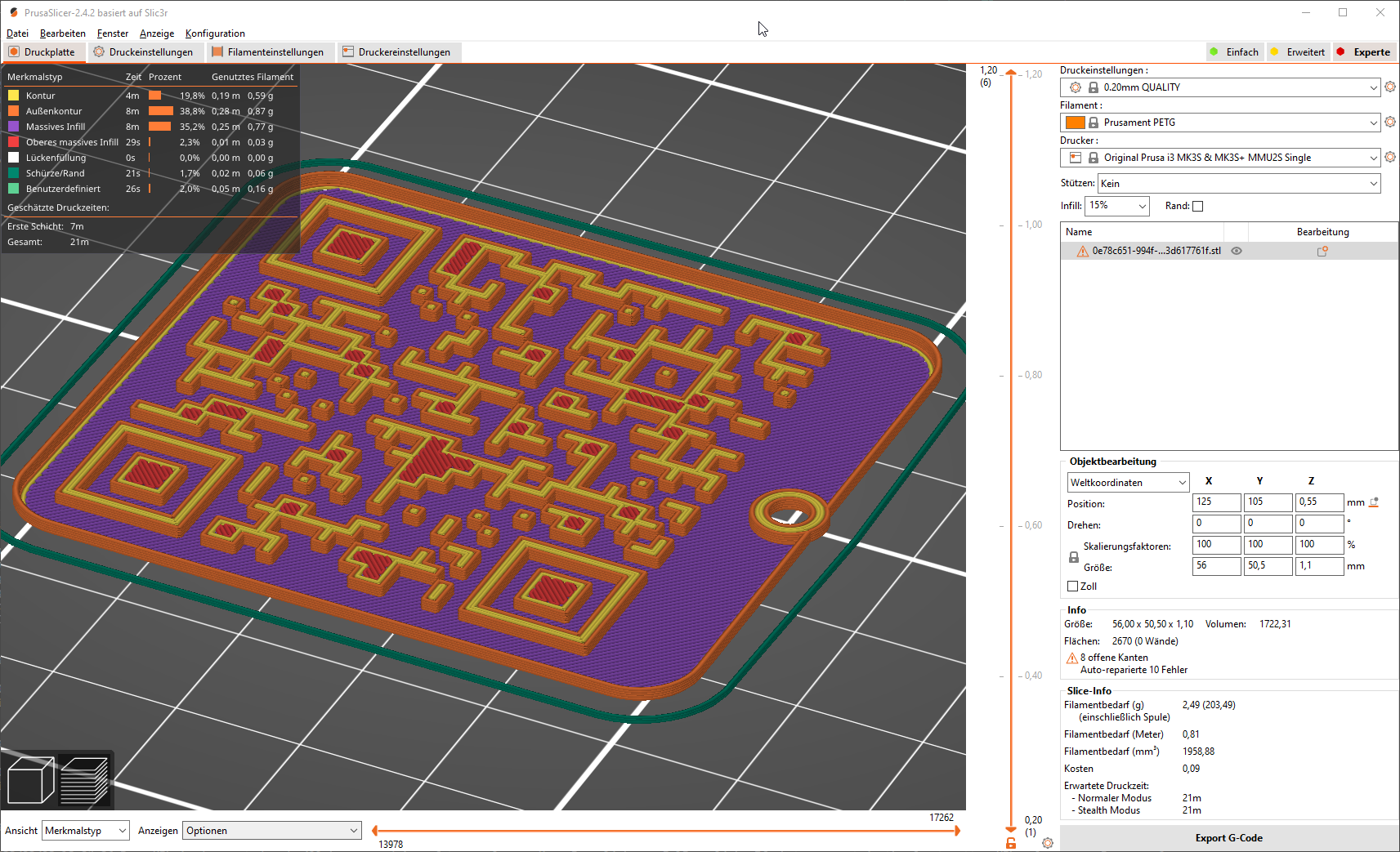Open the Anzeige menu
The height and width of the screenshot is (852, 1400).
157,33
